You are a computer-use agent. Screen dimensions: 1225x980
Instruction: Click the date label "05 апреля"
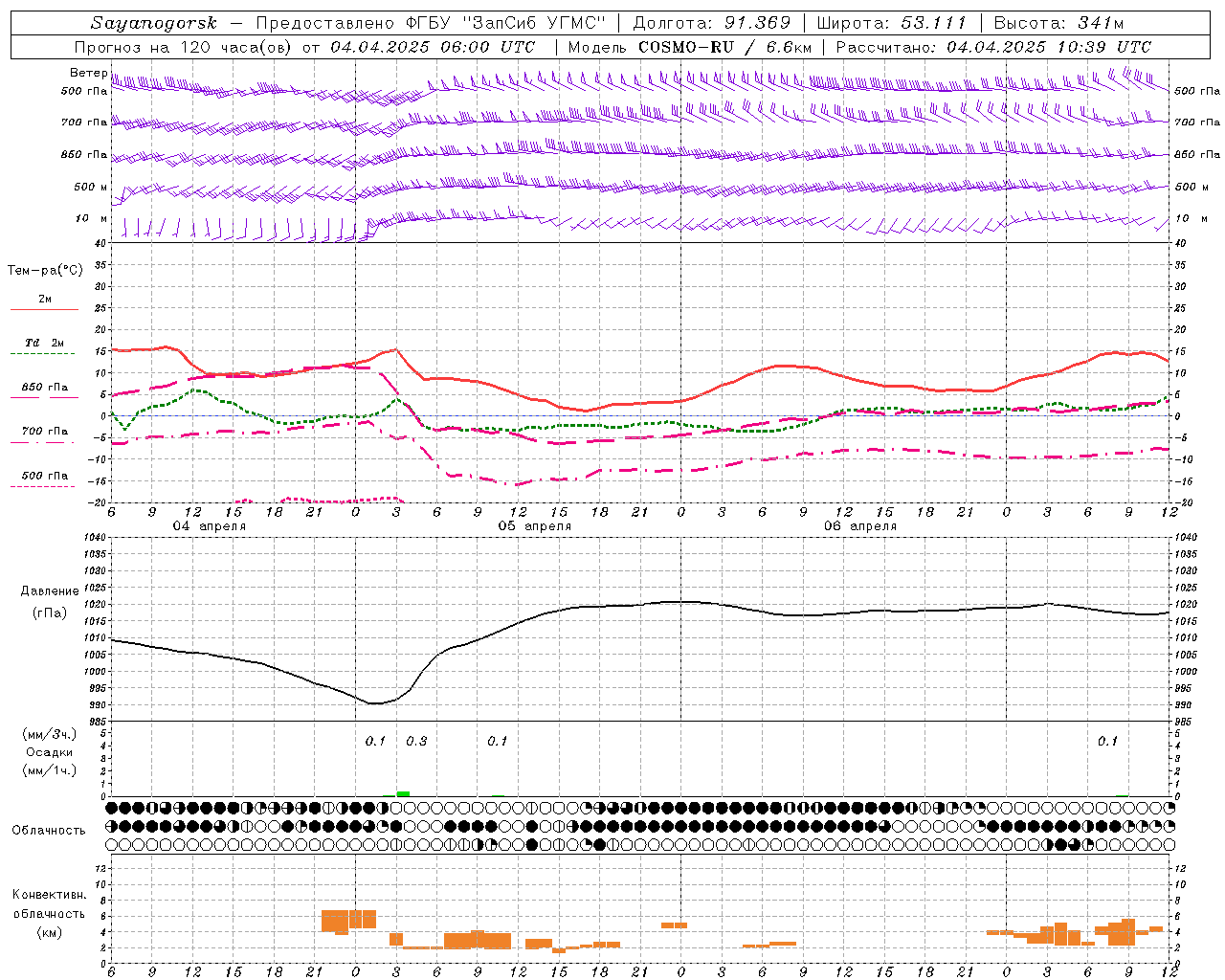pos(534,526)
